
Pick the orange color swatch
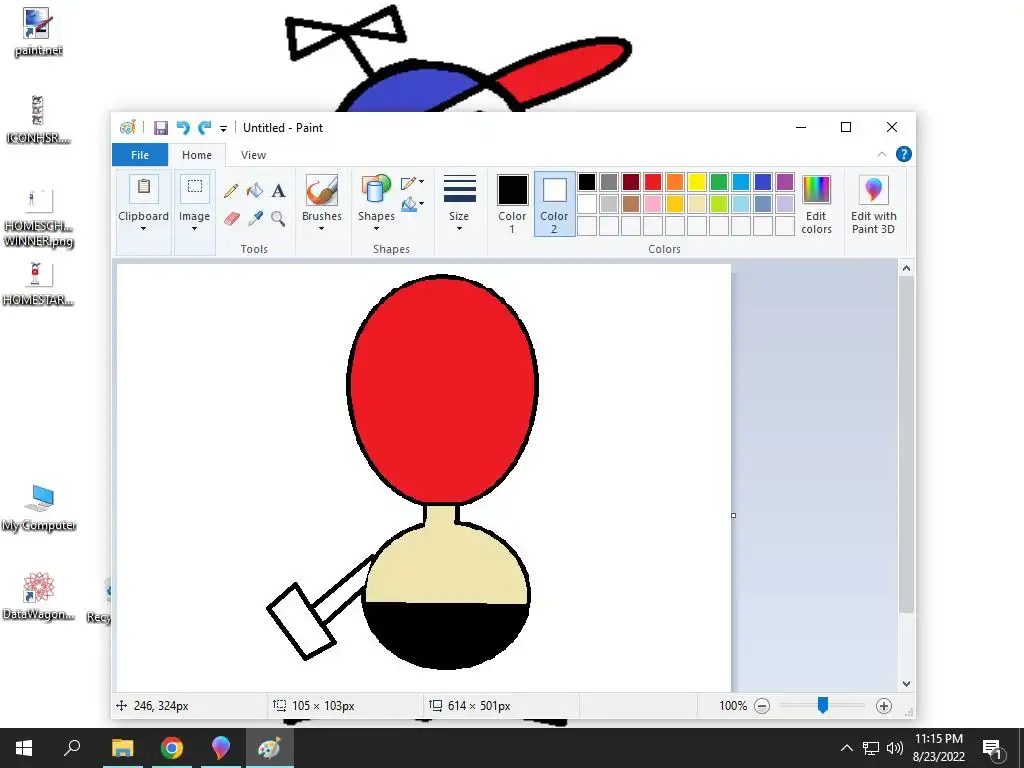point(675,182)
